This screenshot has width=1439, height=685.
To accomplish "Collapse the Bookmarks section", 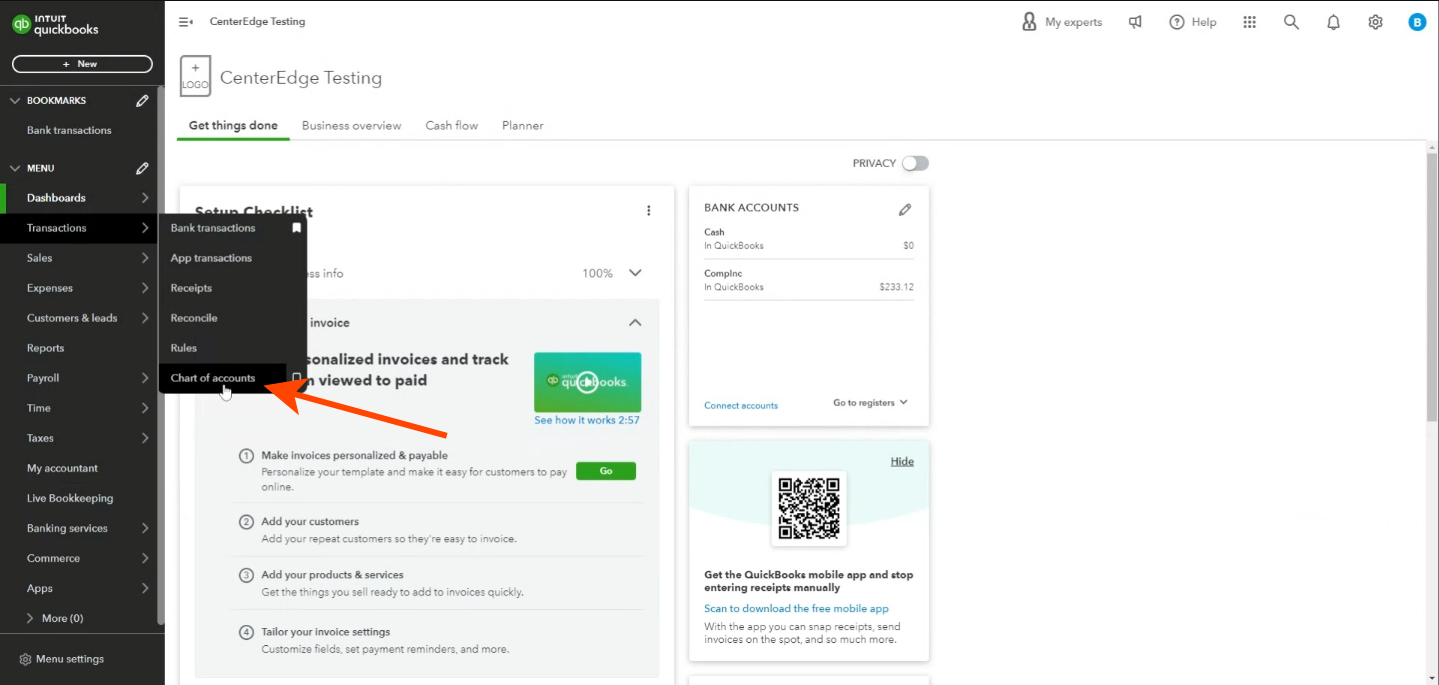I will pyautogui.click(x=15, y=100).
